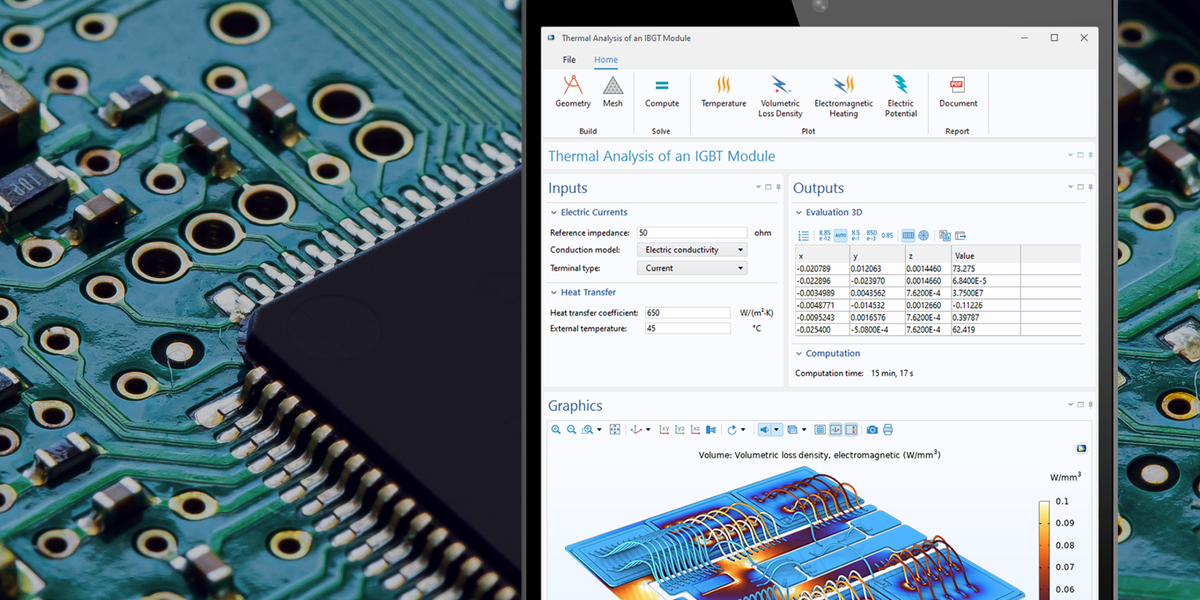The height and width of the screenshot is (600, 1200).
Task: Toggle automatic notation in Evaluation 3D toolbar
Action: coord(840,236)
